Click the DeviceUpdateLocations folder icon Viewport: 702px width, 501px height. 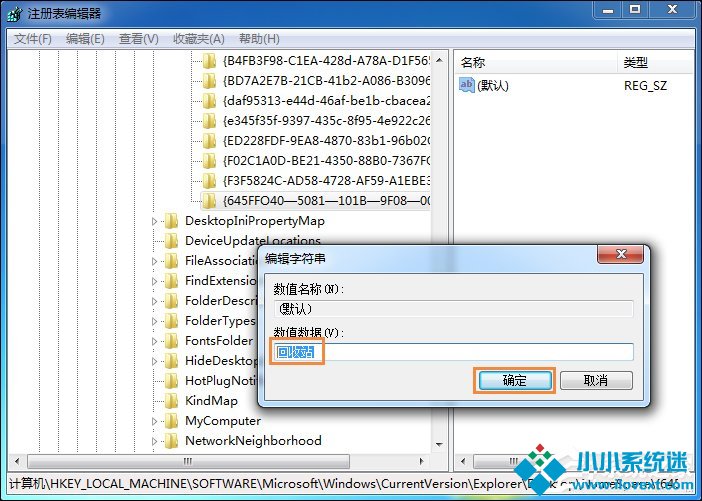(x=171, y=240)
